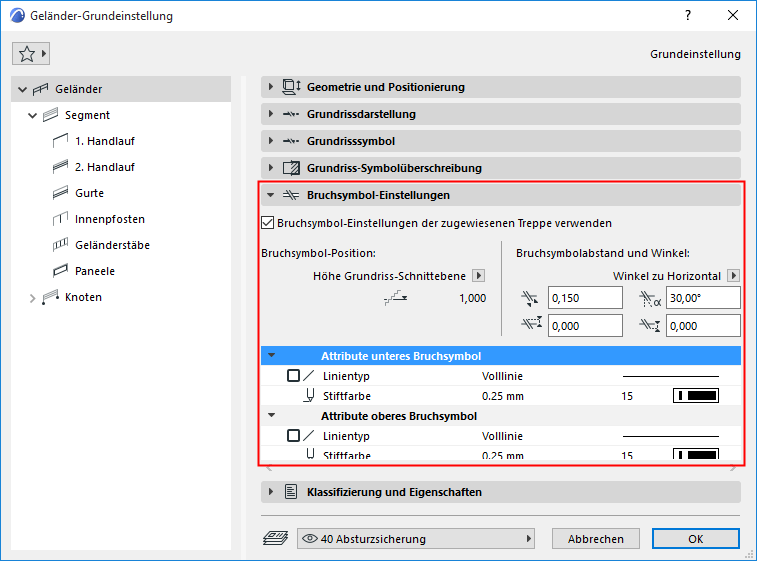Image resolution: width=757 pixels, height=561 pixels.
Task: Click the layer stack icon at bottom
Action: [x=273, y=539]
